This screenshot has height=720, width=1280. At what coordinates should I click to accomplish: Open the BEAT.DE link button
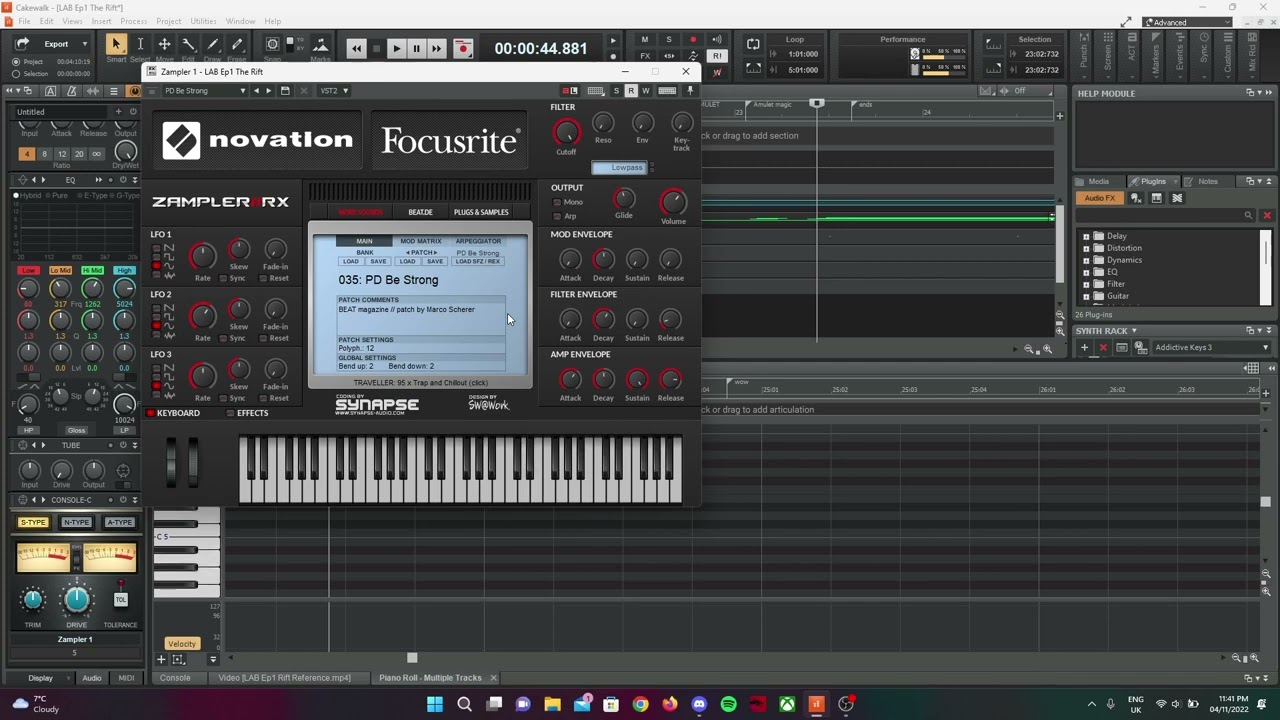(420, 212)
